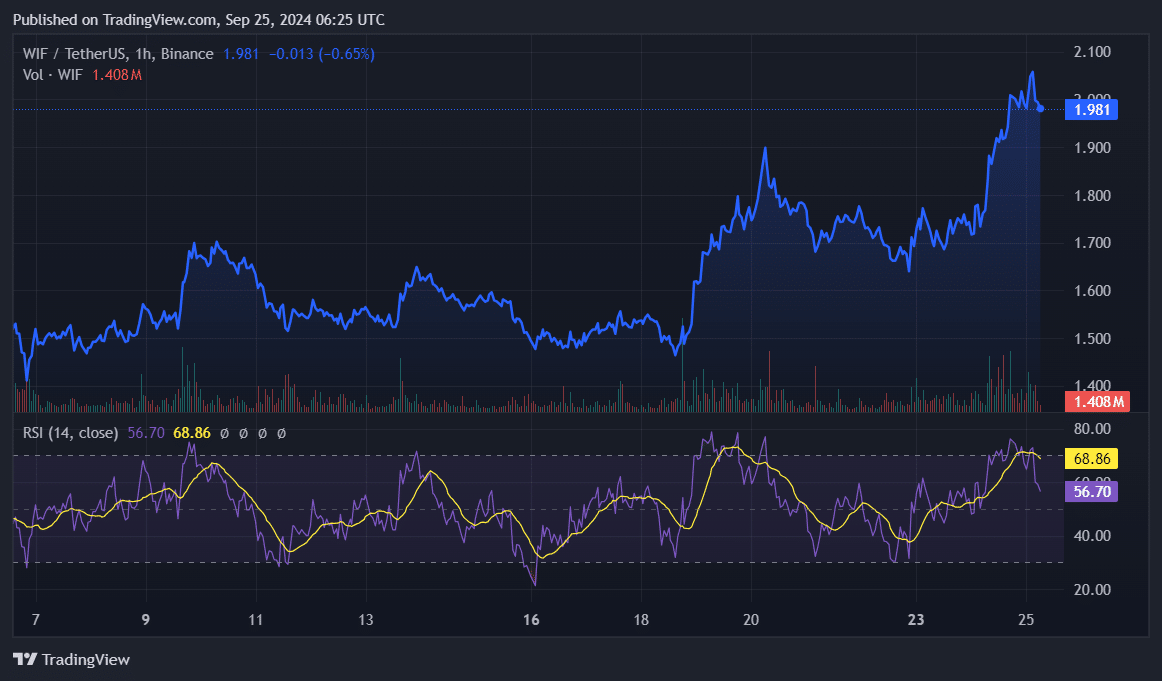Click the RSI (14, close) indicator label

[70, 433]
